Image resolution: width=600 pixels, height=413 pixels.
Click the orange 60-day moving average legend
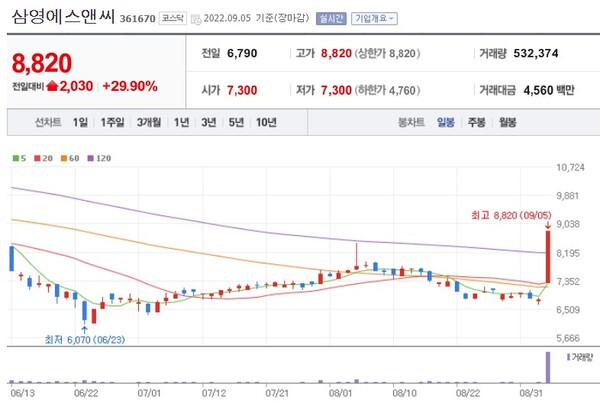(70, 158)
